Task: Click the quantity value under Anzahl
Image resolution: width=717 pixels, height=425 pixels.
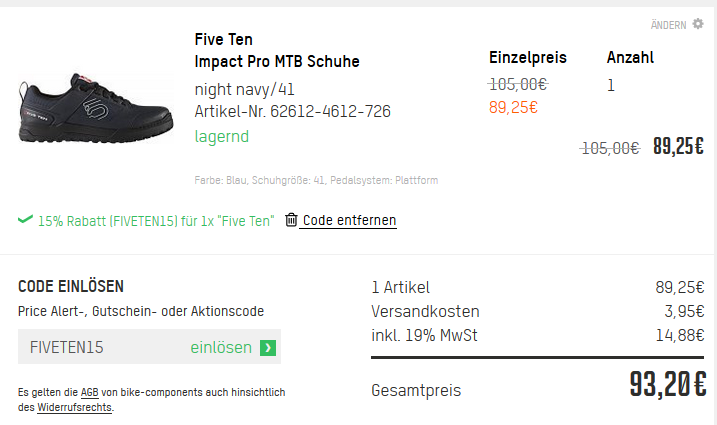Action: 611,86
